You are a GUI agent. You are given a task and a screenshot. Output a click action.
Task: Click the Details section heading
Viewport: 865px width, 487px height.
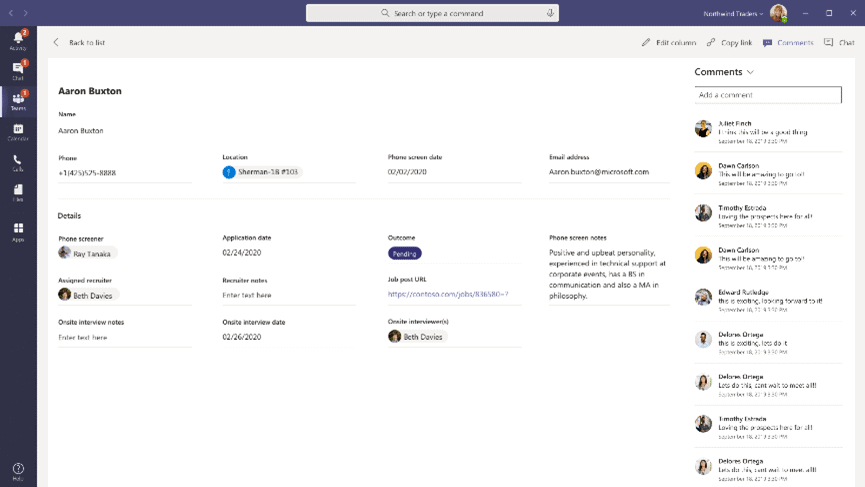pyautogui.click(x=69, y=216)
